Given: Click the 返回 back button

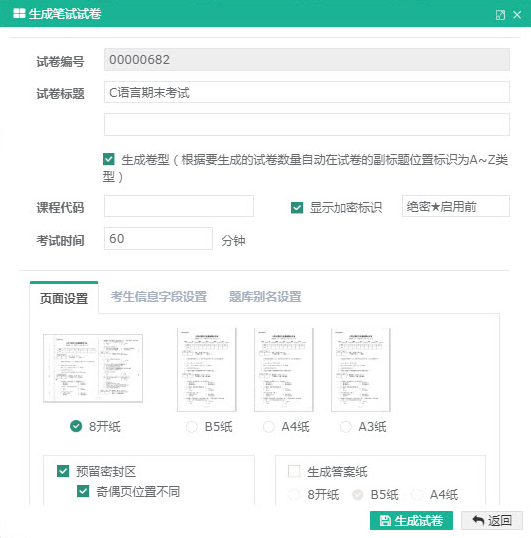Looking at the screenshot, I should (492, 521).
